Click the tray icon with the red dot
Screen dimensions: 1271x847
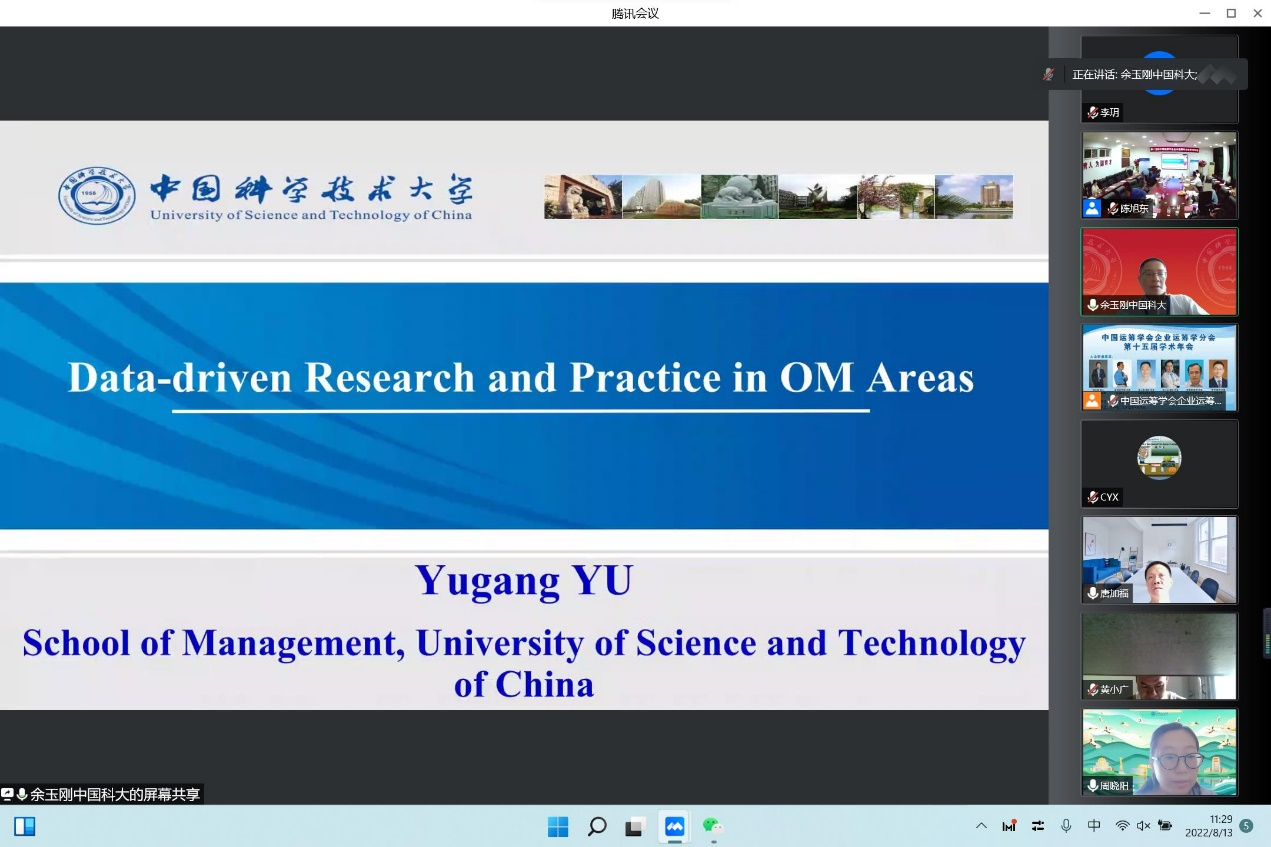[1010, 826]
